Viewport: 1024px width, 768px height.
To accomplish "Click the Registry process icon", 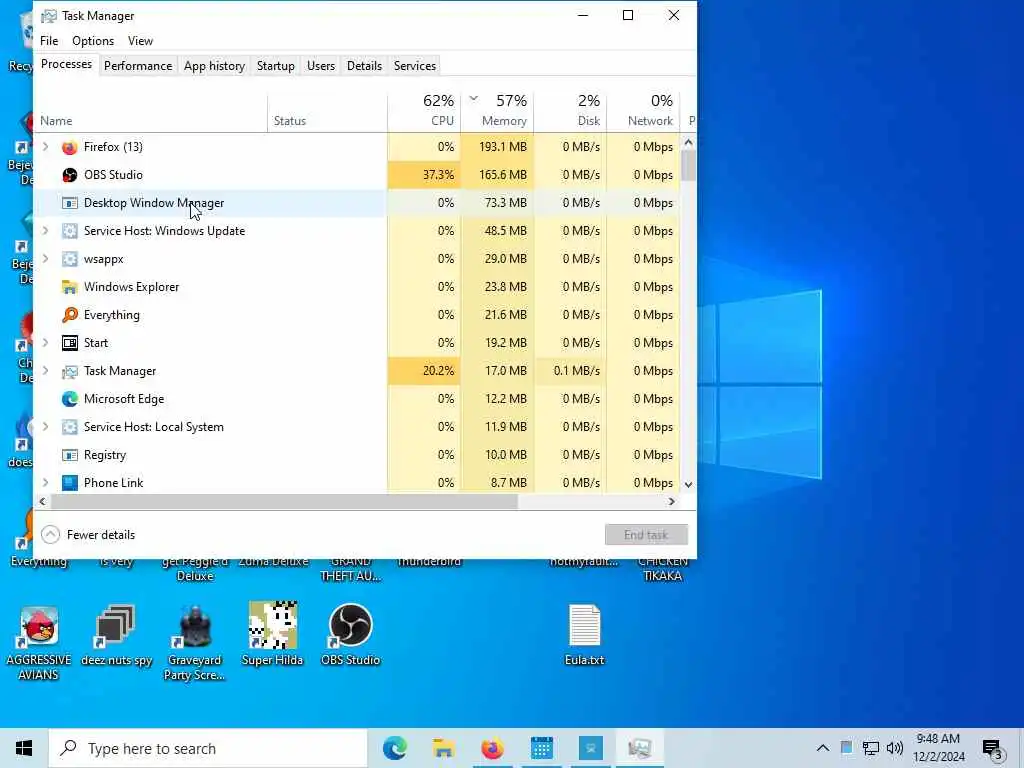I will pos(69,455).
